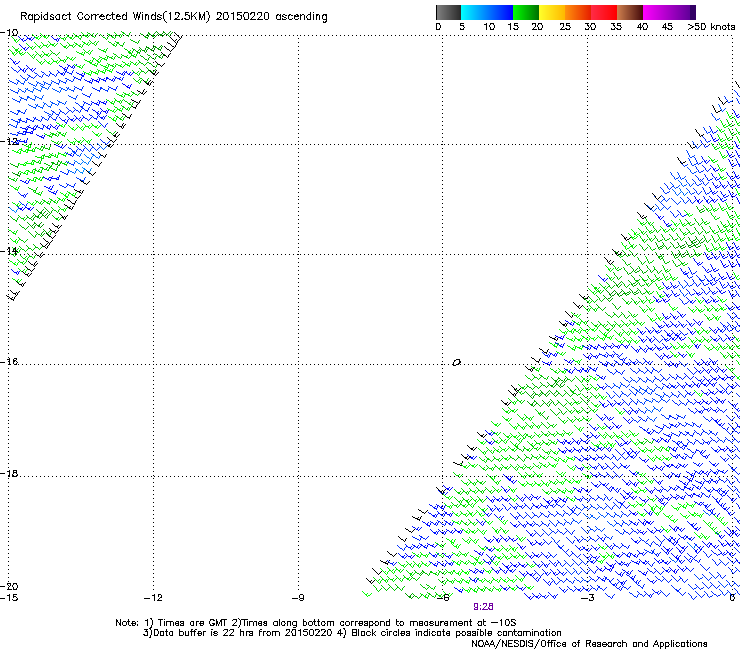Select the yellow 20-25 knots color swatch
Screen dimensions: 740x650
pyautogui.click(x=552, y=12)
